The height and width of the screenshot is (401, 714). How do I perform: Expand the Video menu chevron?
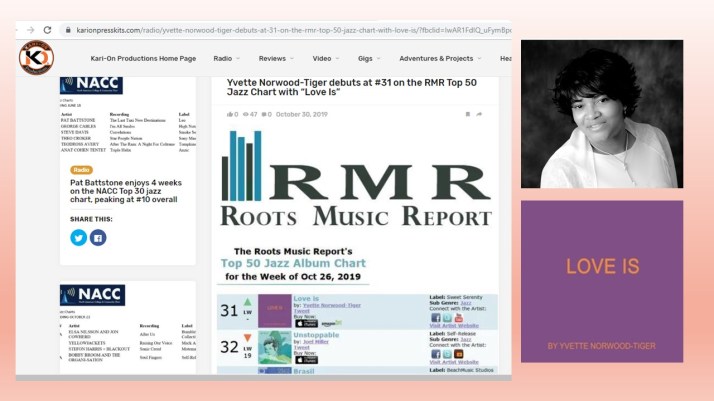click(337, 59)
